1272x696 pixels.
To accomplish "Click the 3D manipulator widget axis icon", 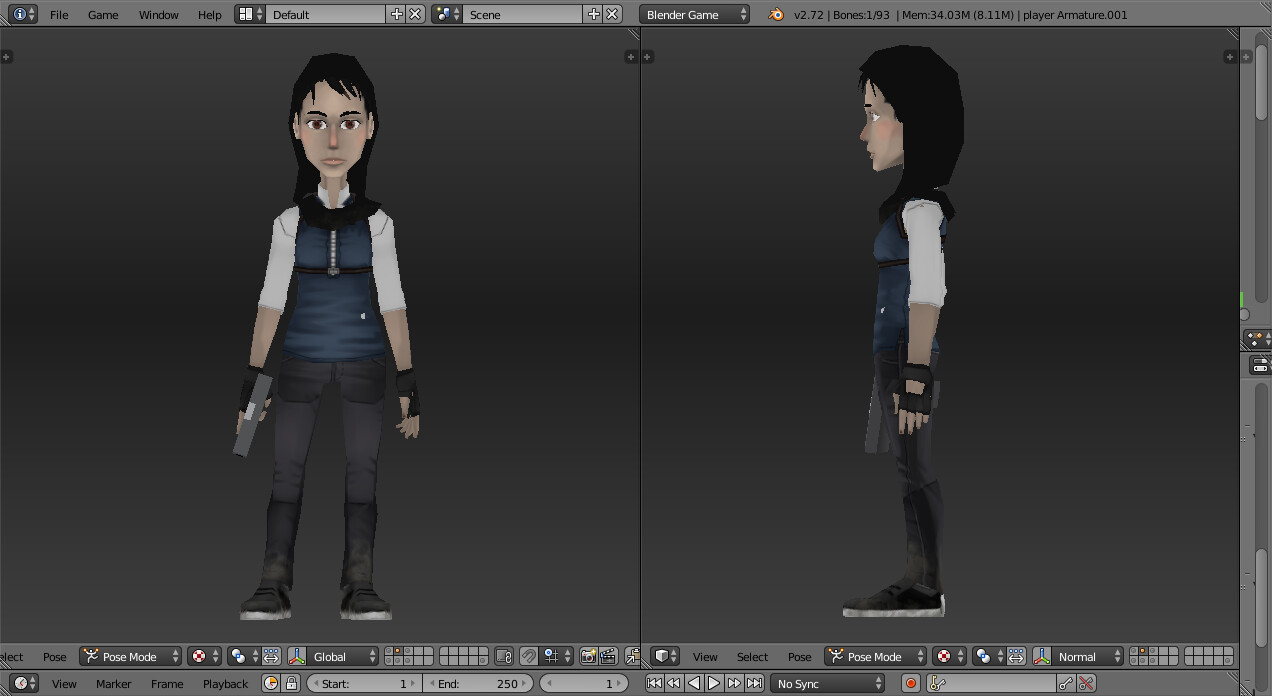I will click(x=296, y=656).
